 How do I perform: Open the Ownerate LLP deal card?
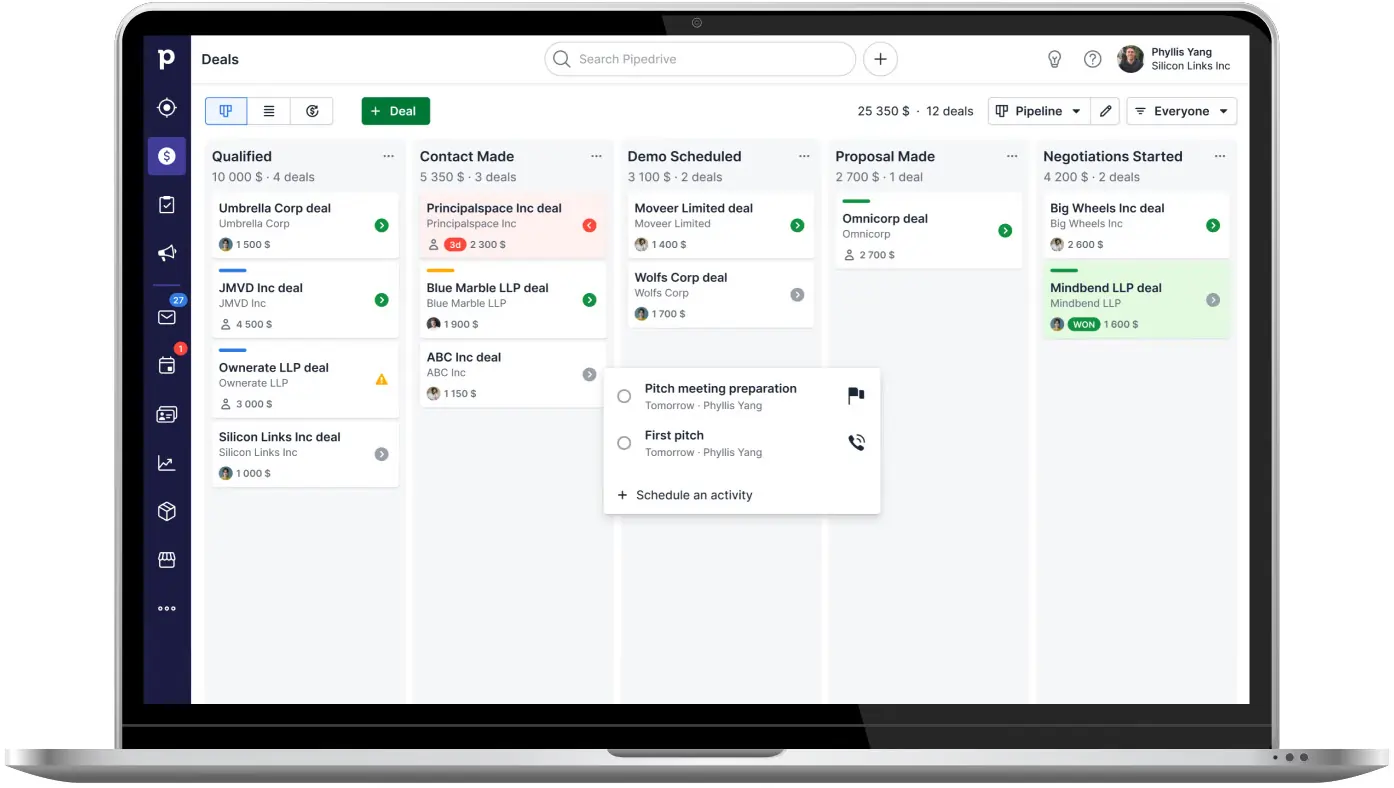[305, 379]
